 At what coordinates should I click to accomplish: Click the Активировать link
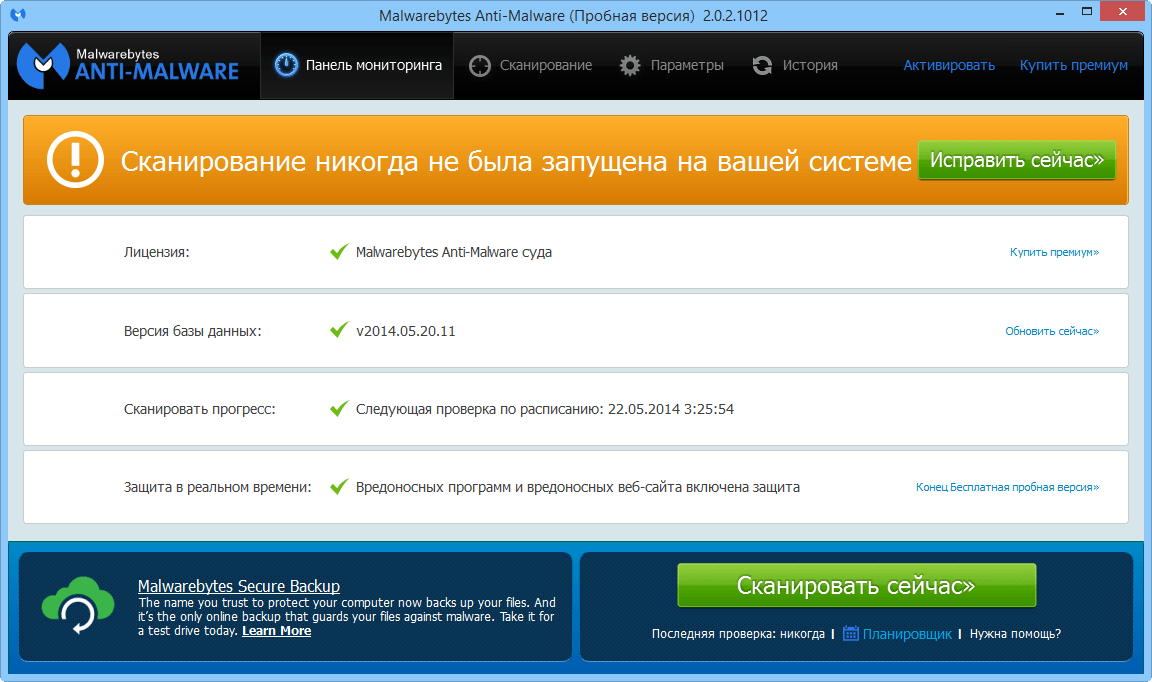tap(948, 64)
